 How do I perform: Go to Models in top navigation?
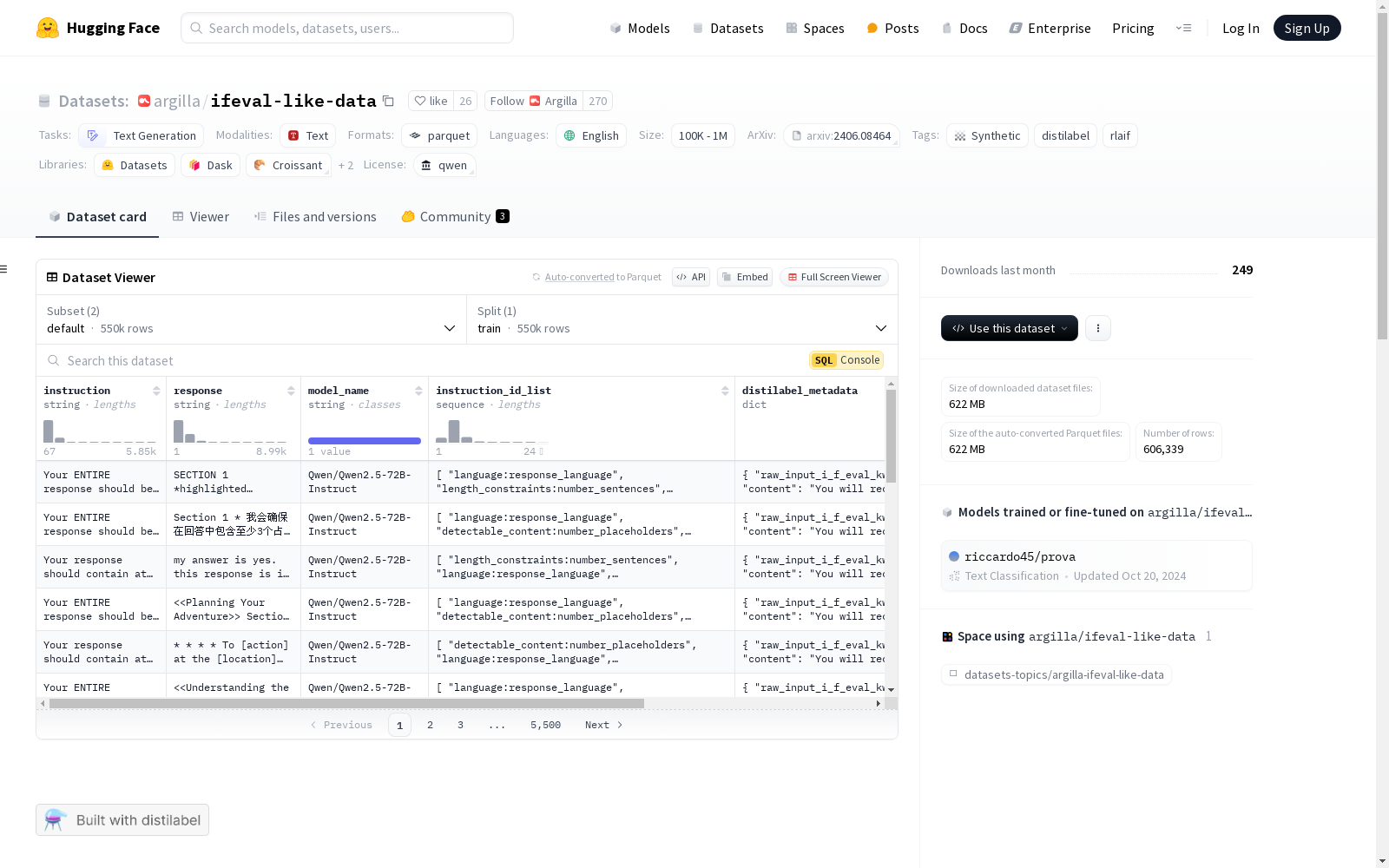click(640, 29)
